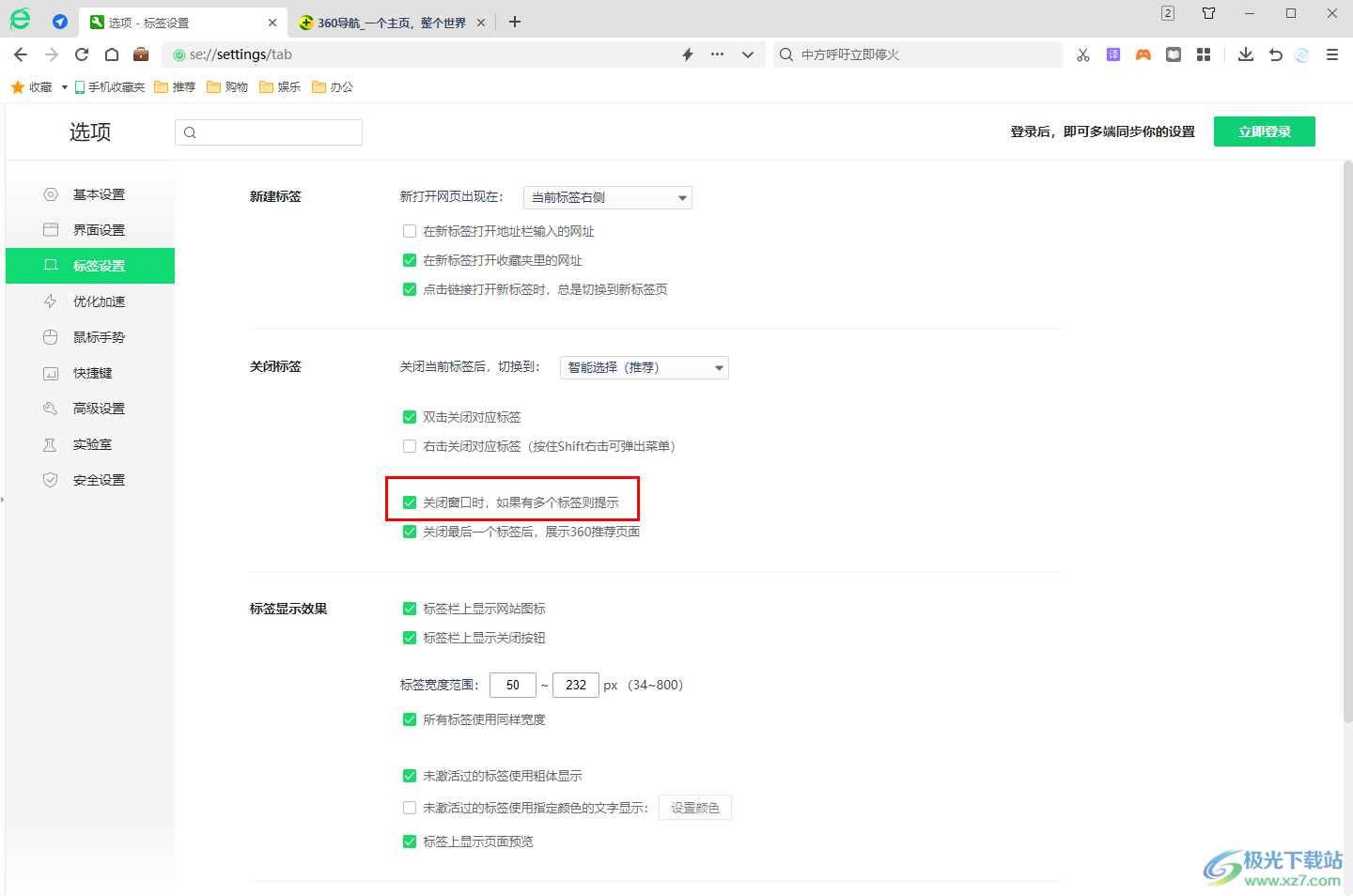Open 鼠标手势 in sidebar
This screenshot has height=896, width=1353.
coord(90,337)
